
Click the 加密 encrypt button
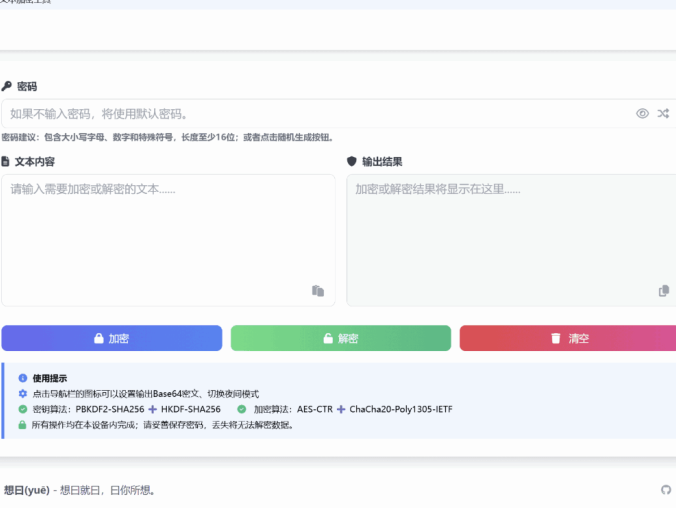pos(112,338)
